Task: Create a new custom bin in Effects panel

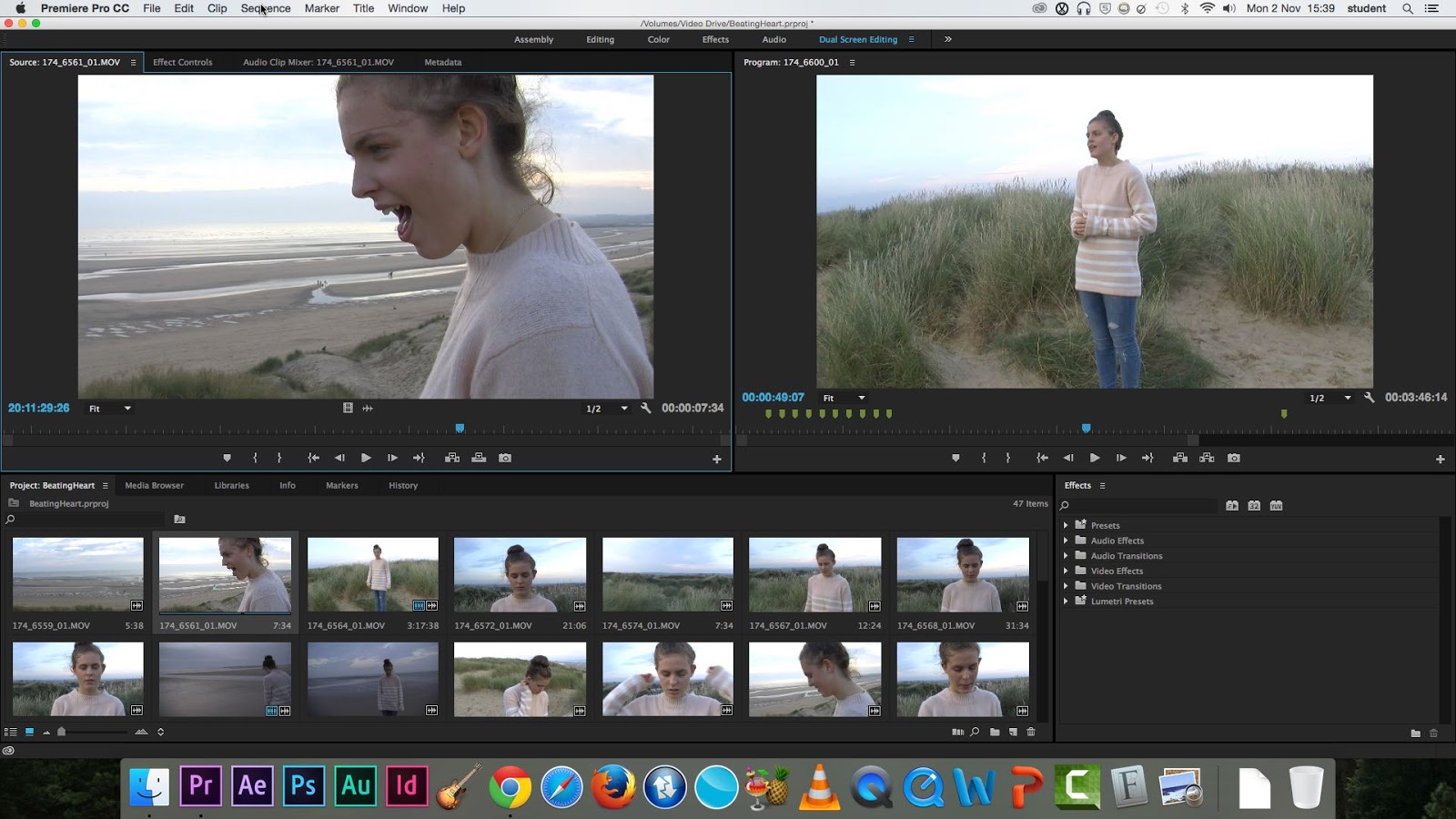Action: 1415,733
